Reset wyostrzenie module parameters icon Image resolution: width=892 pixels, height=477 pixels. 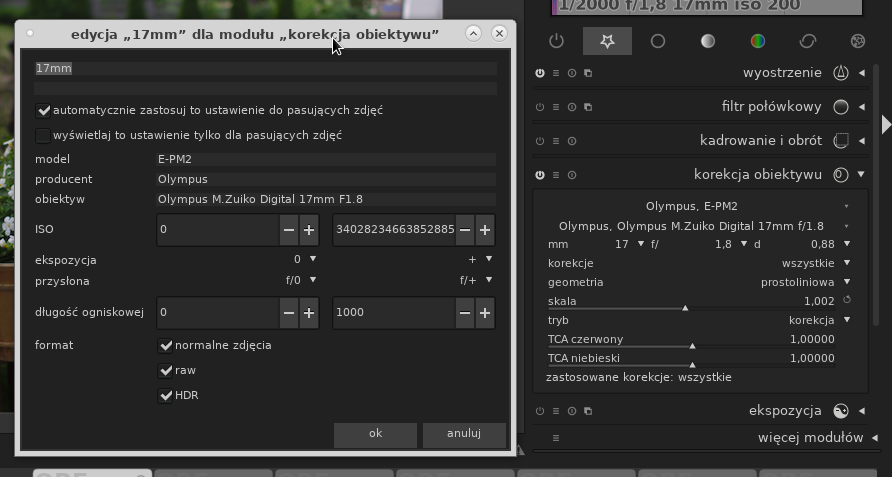(x=572, y=73)
